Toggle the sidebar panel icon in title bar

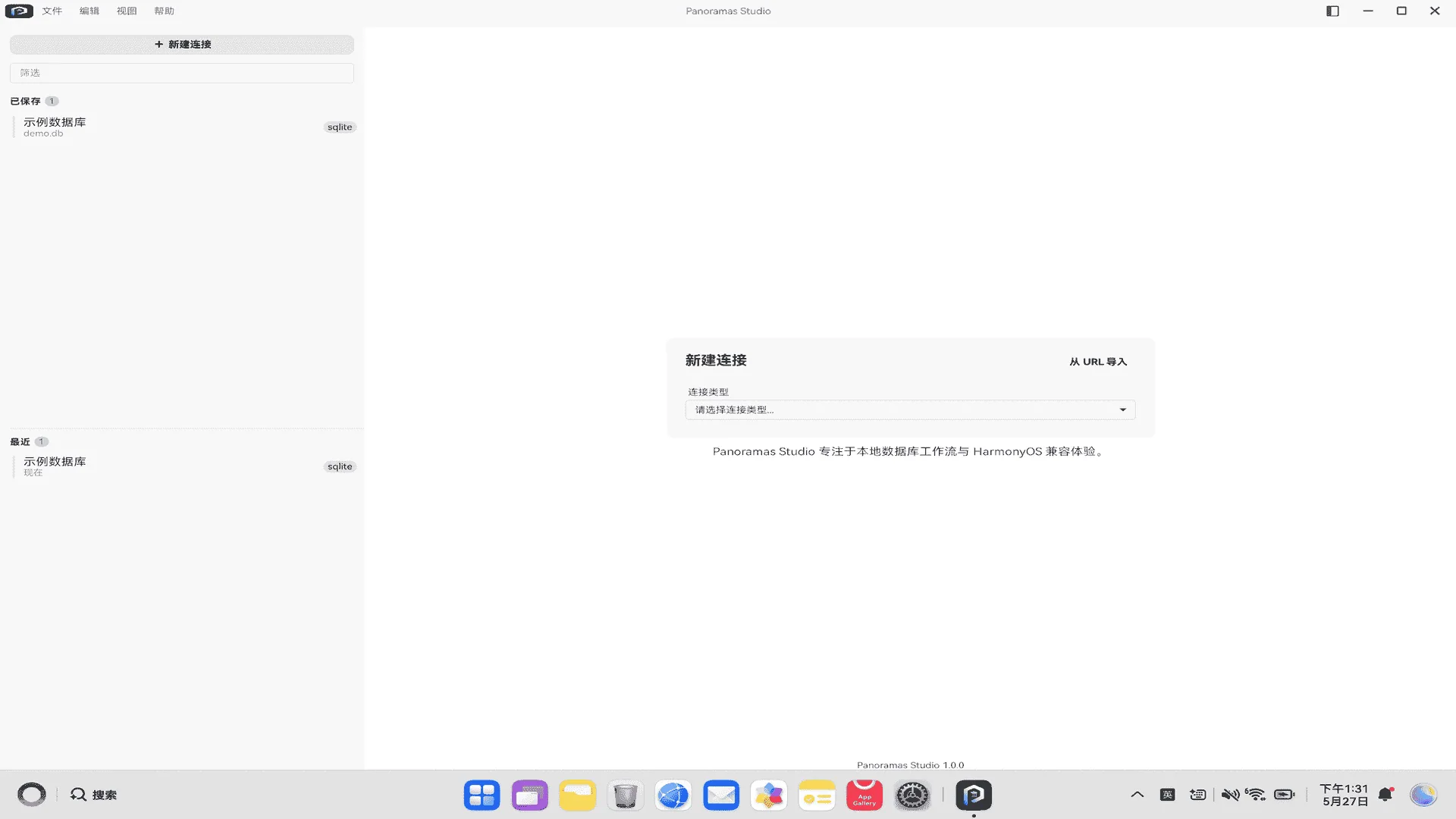pyautogui.click(x=1332, y=11)
